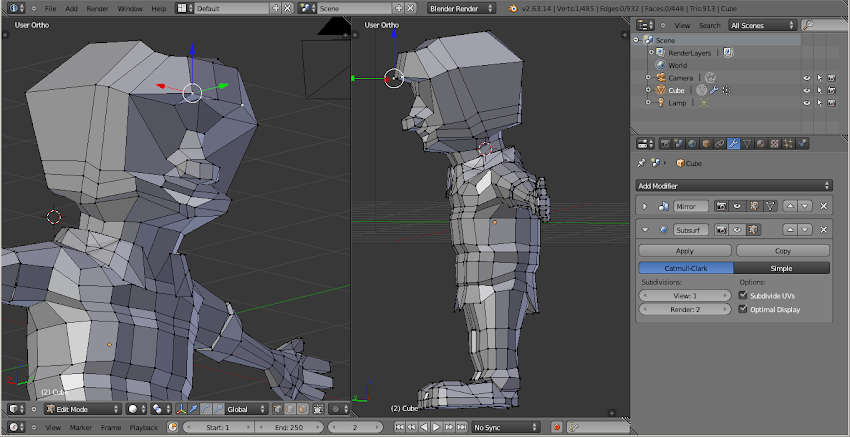
Task: Click the Camera object icon in outliner
Action: tap(660, 77)
